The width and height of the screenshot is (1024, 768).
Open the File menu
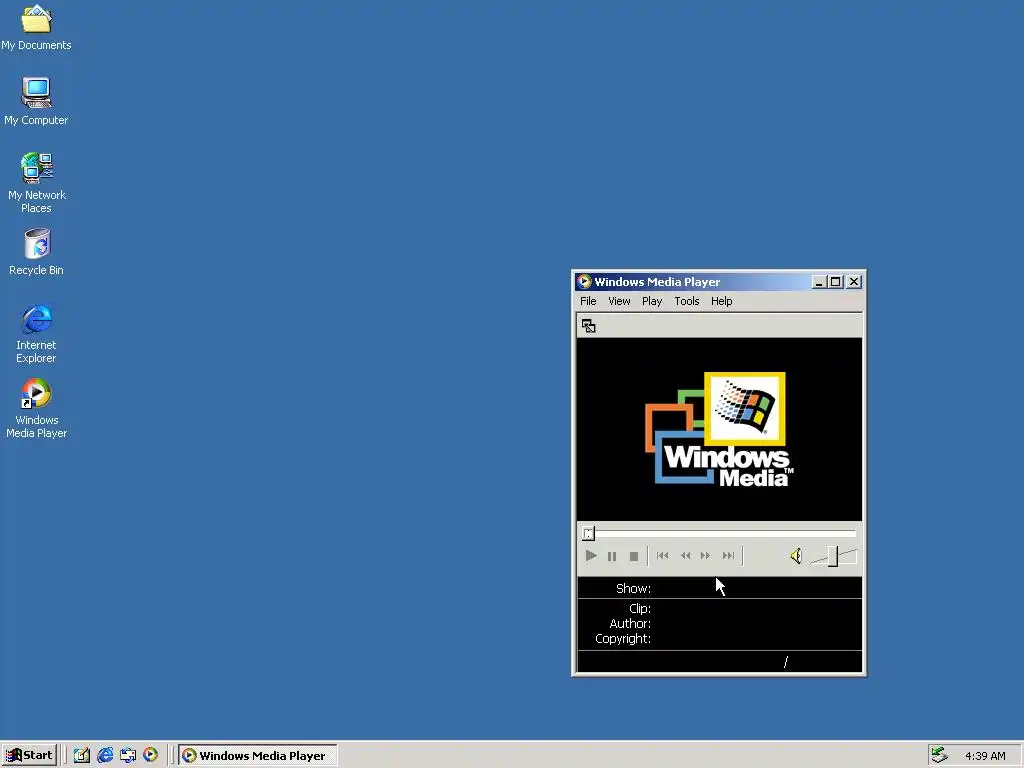coord(588,301)
